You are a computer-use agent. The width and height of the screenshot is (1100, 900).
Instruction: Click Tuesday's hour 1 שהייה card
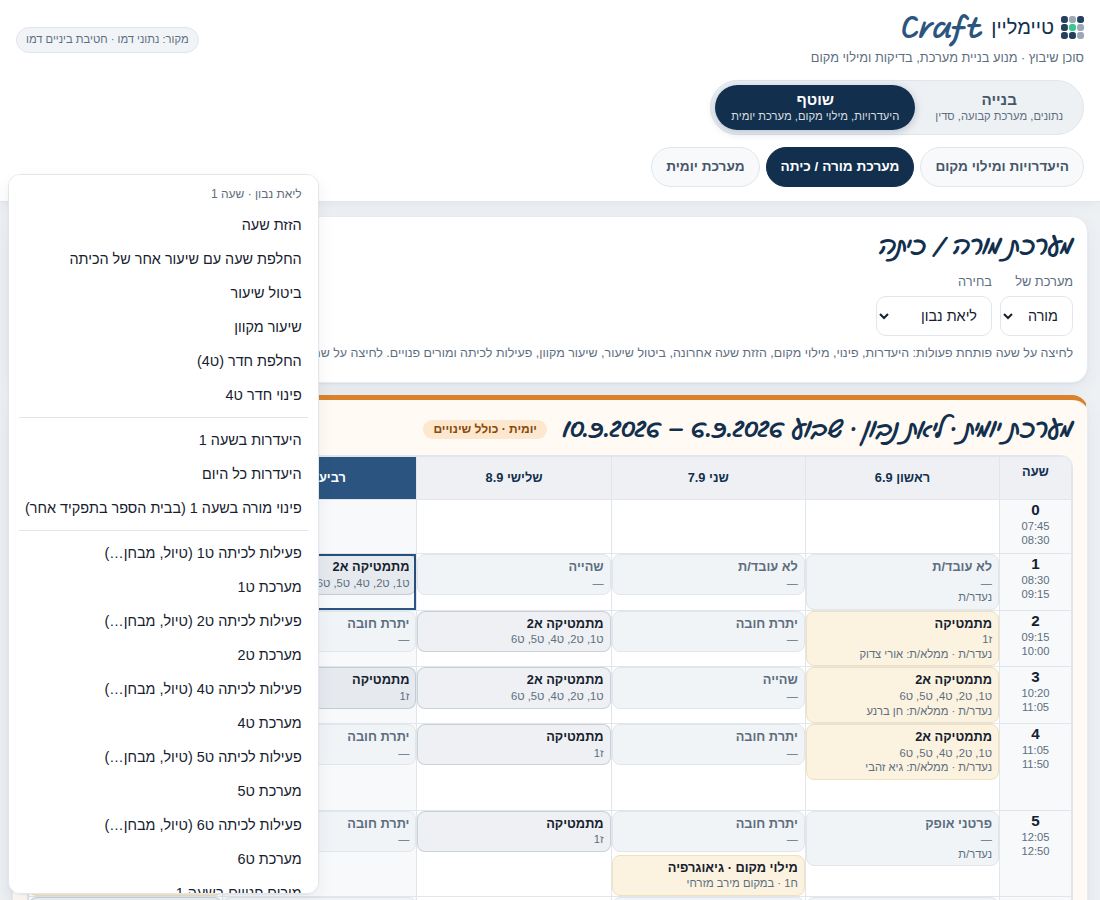[514, 575]
